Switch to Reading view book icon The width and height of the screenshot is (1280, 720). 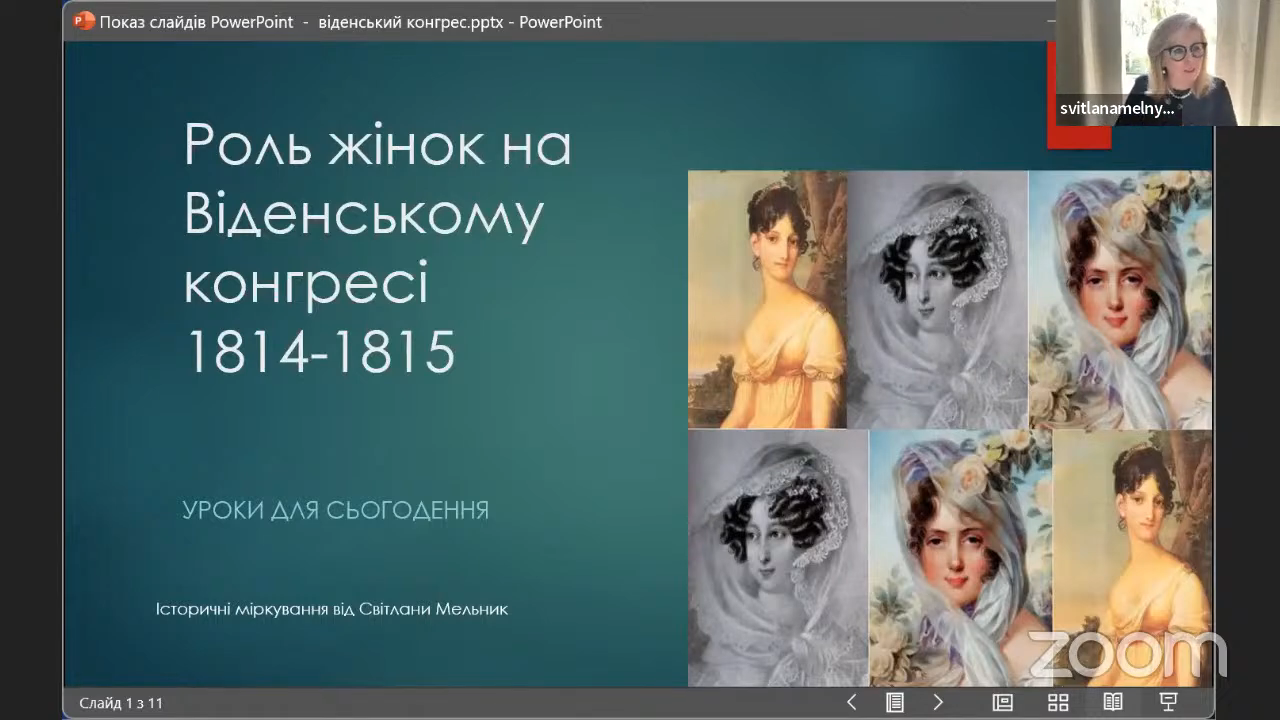tap(1113, 702)
